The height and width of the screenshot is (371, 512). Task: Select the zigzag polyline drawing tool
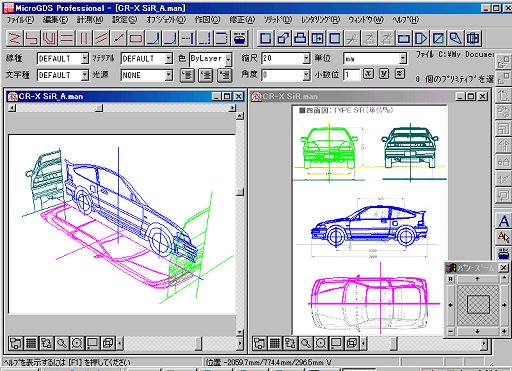pos(14,38)
